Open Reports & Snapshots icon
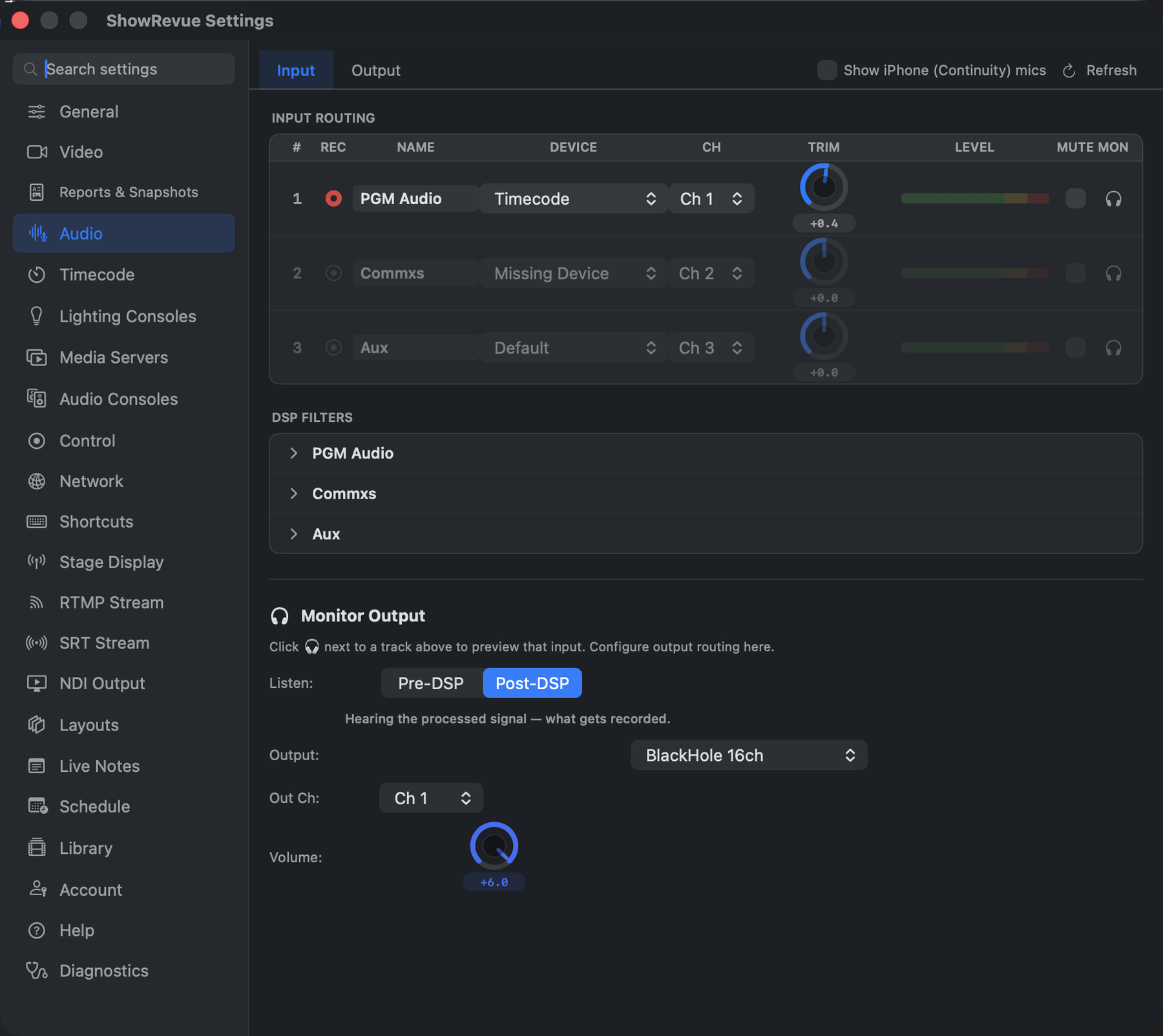Screen dimensions: 1163x1036 click(x=37, y=192)
